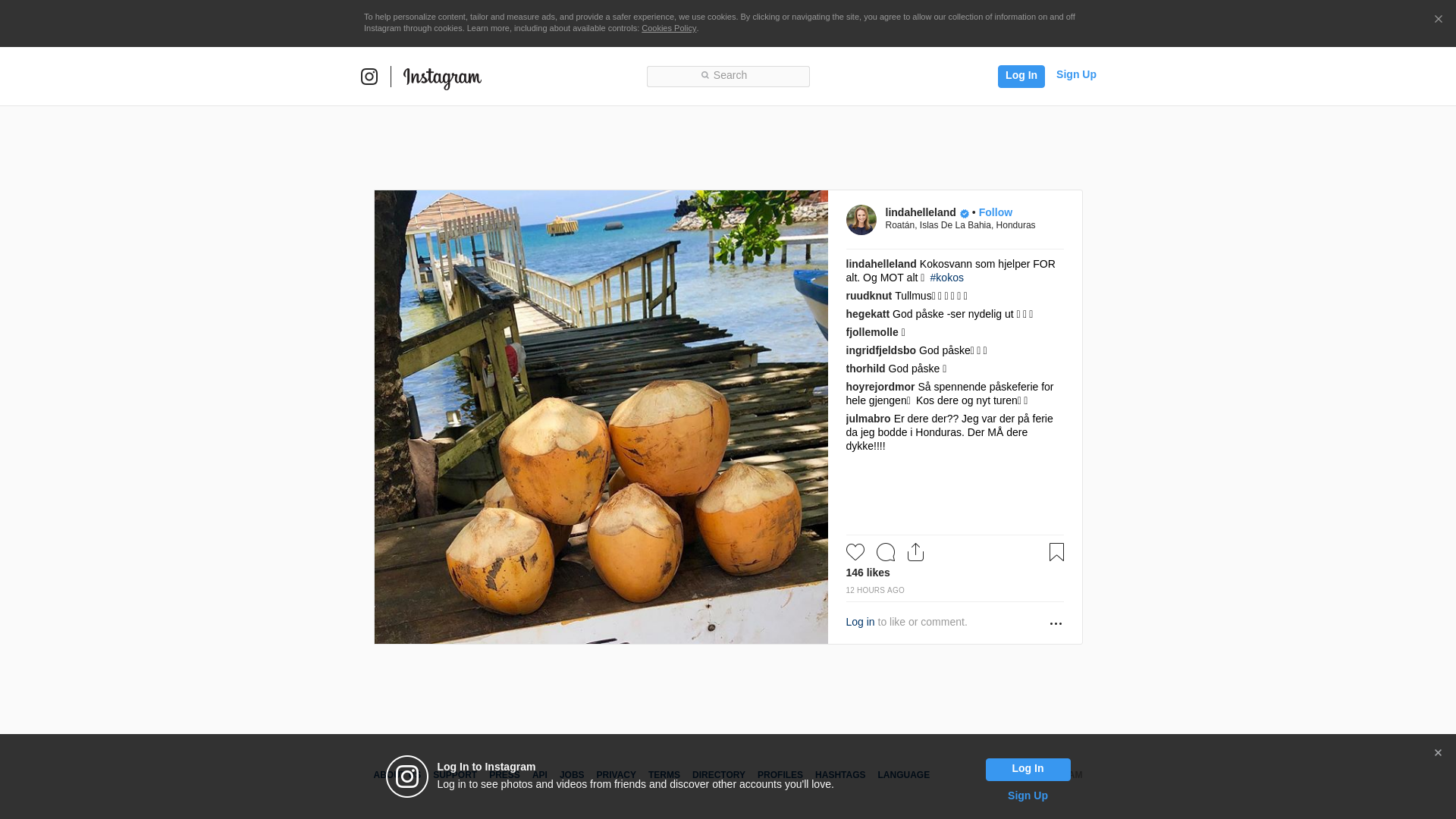Open the three-dots more options menu
1456x819 pixels.
1056,623
